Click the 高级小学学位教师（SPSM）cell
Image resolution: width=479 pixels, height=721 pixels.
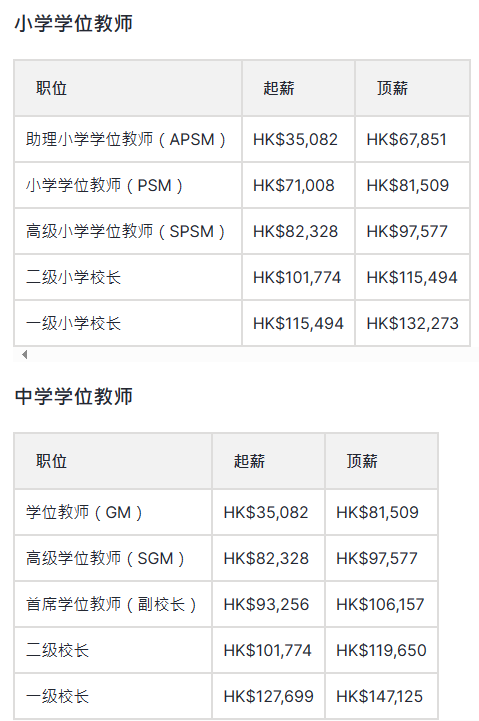[x=128, y=231]
